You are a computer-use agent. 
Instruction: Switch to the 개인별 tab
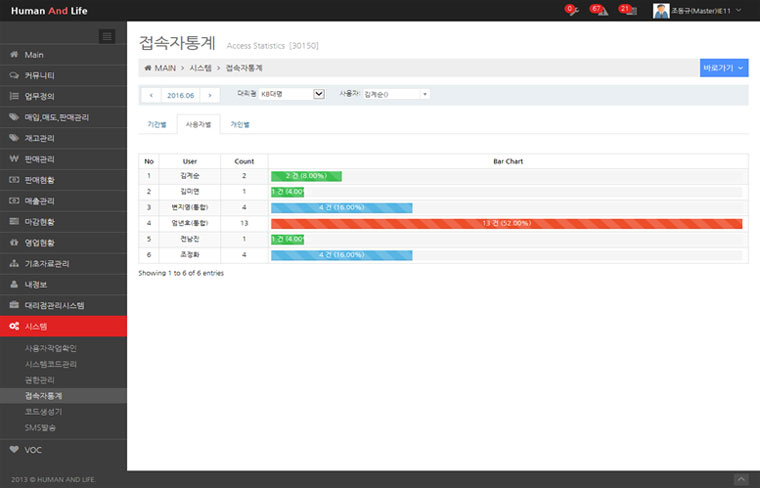point(240,125)
